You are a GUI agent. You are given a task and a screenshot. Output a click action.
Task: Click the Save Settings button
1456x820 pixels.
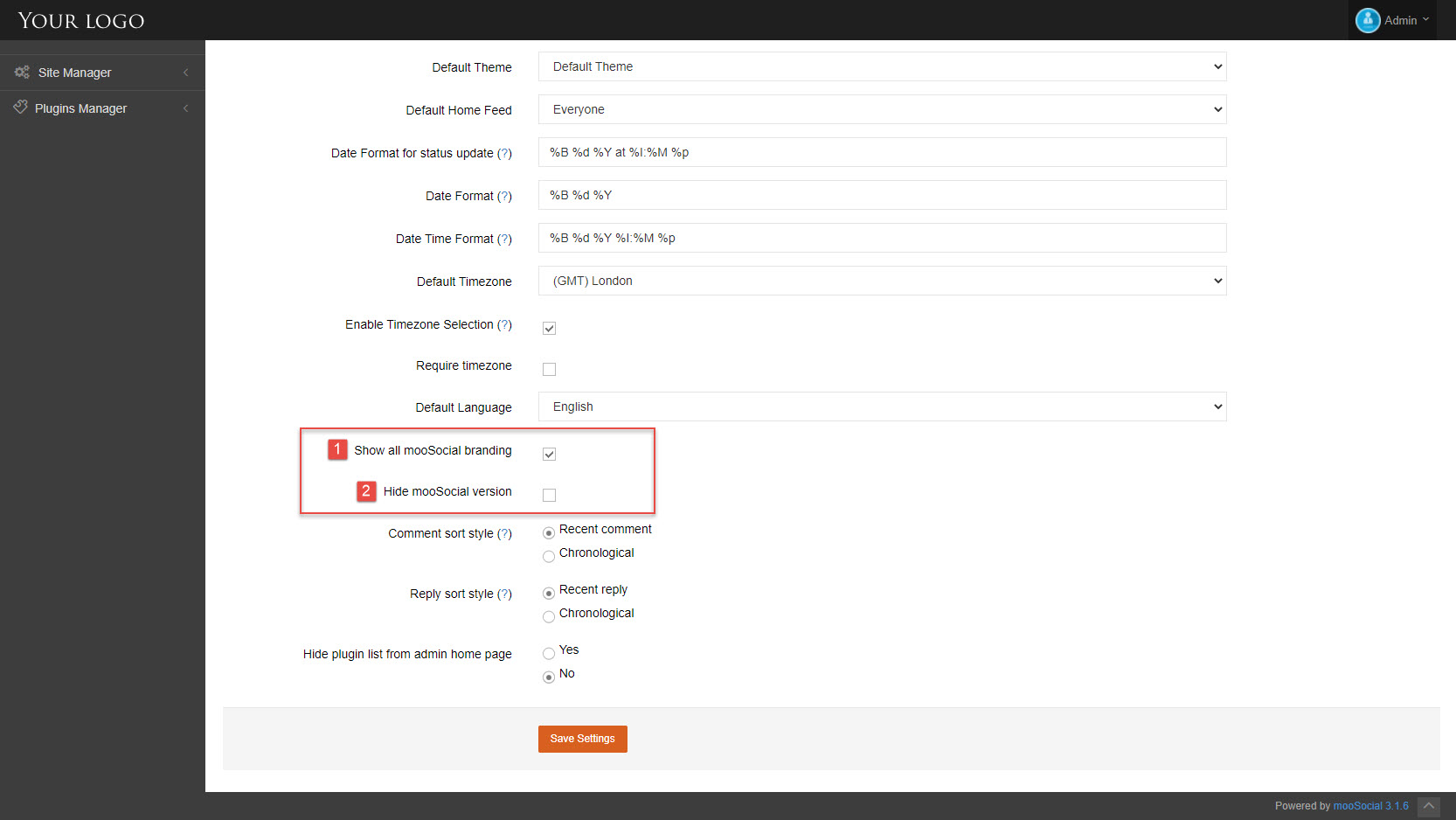click(x=583, y=739)
